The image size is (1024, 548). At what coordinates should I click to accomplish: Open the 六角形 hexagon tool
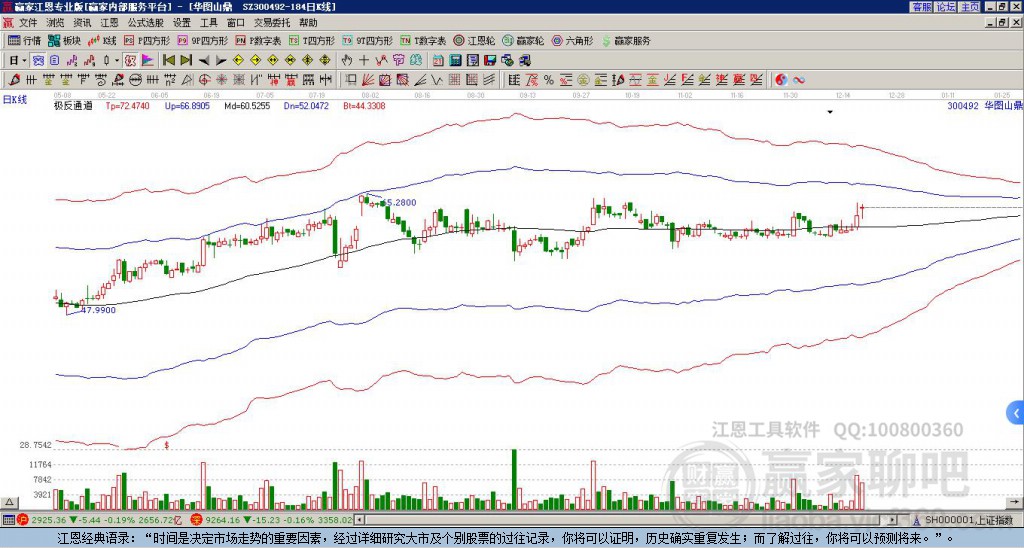[573, 40]
